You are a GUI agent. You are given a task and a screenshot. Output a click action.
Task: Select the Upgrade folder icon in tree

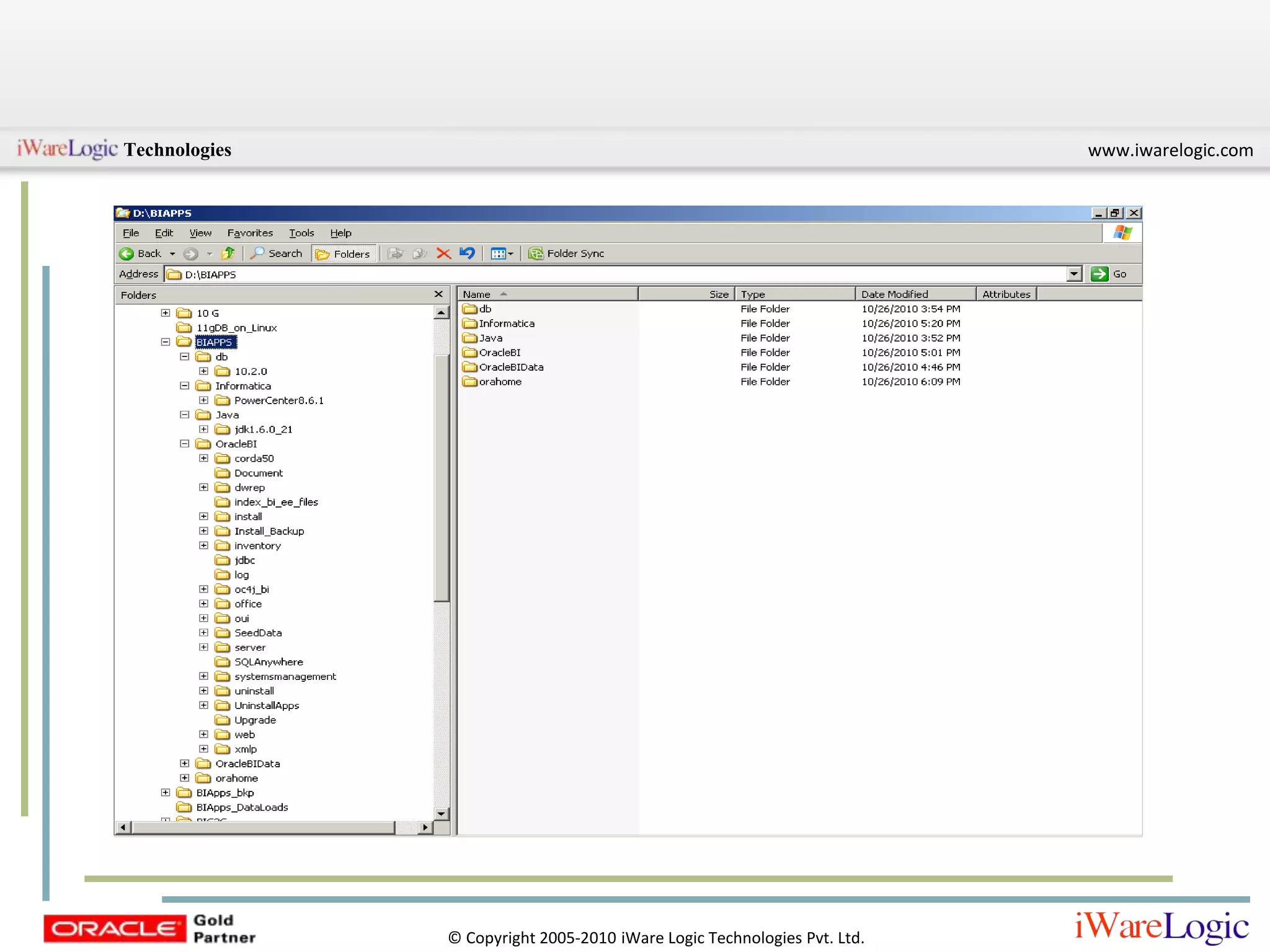(x=222, y=720)
